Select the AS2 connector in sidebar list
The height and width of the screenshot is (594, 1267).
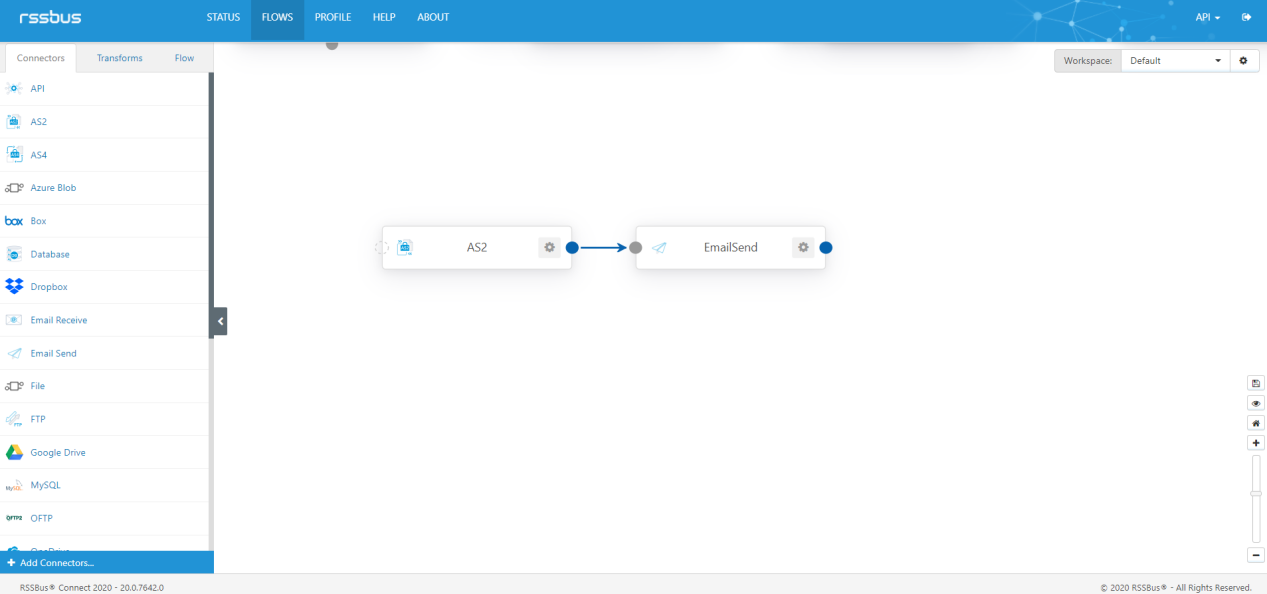(x=104, y=122)
